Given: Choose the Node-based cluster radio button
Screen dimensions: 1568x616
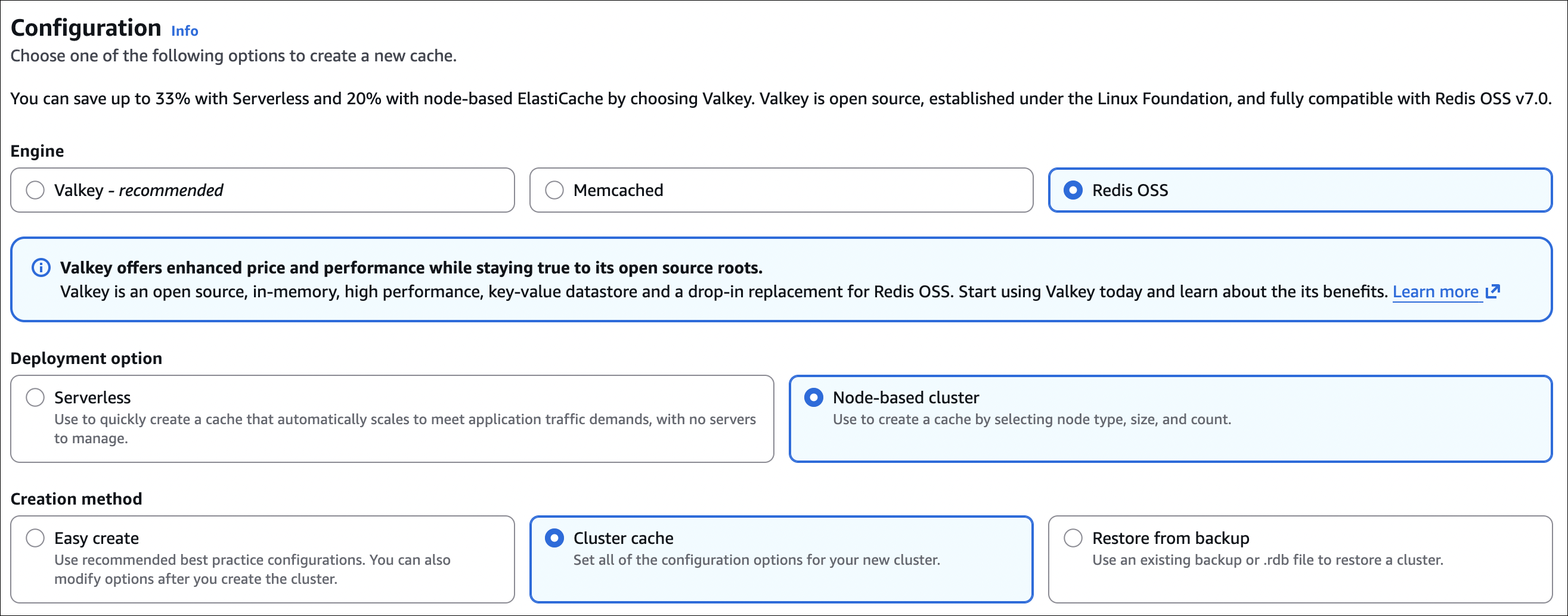Looking at the screenshot, I should (813, 398).
